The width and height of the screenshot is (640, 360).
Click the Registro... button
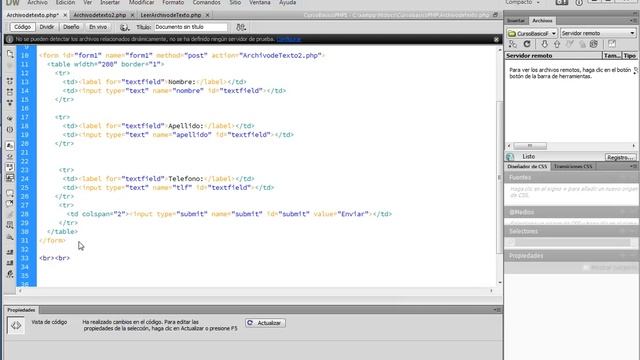pyautogui.click(x=620, y=157)
